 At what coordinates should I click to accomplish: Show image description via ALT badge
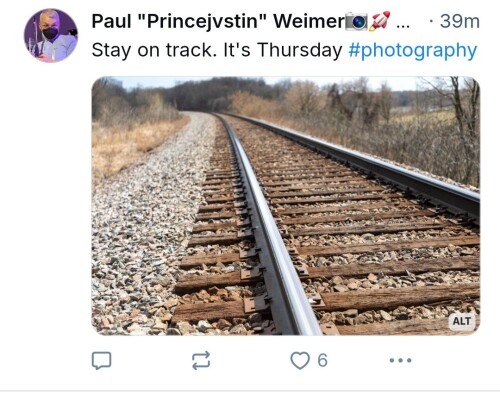pos(462,321)
